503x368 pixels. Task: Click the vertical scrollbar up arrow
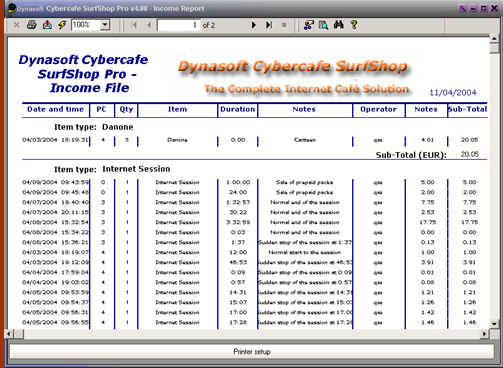pos(494,39)
